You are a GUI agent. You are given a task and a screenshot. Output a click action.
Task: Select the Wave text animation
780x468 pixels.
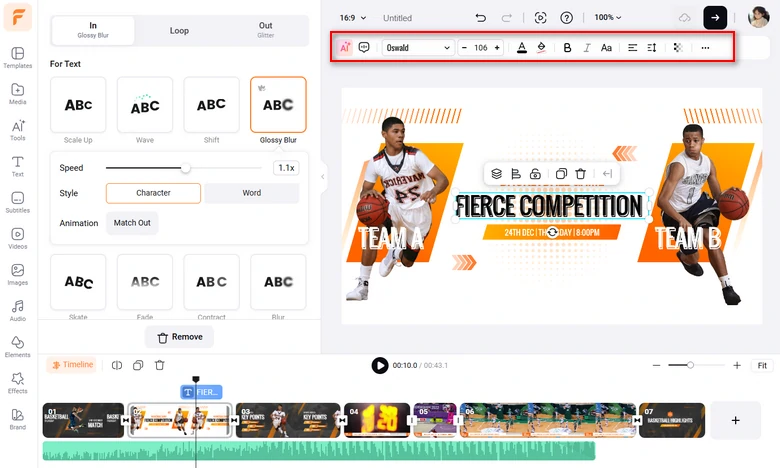pyautogui.click(x=145, y=104)
